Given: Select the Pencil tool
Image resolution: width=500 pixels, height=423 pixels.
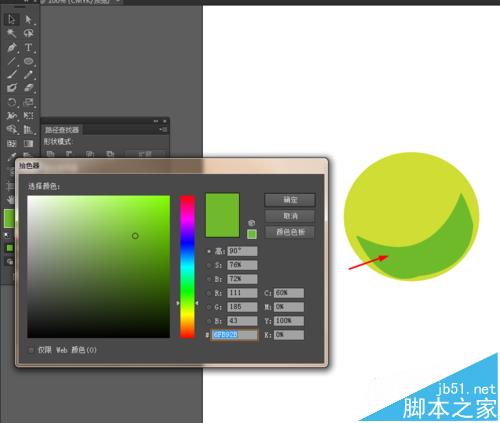Looking at the screenshot, I should tap(28, 74).
